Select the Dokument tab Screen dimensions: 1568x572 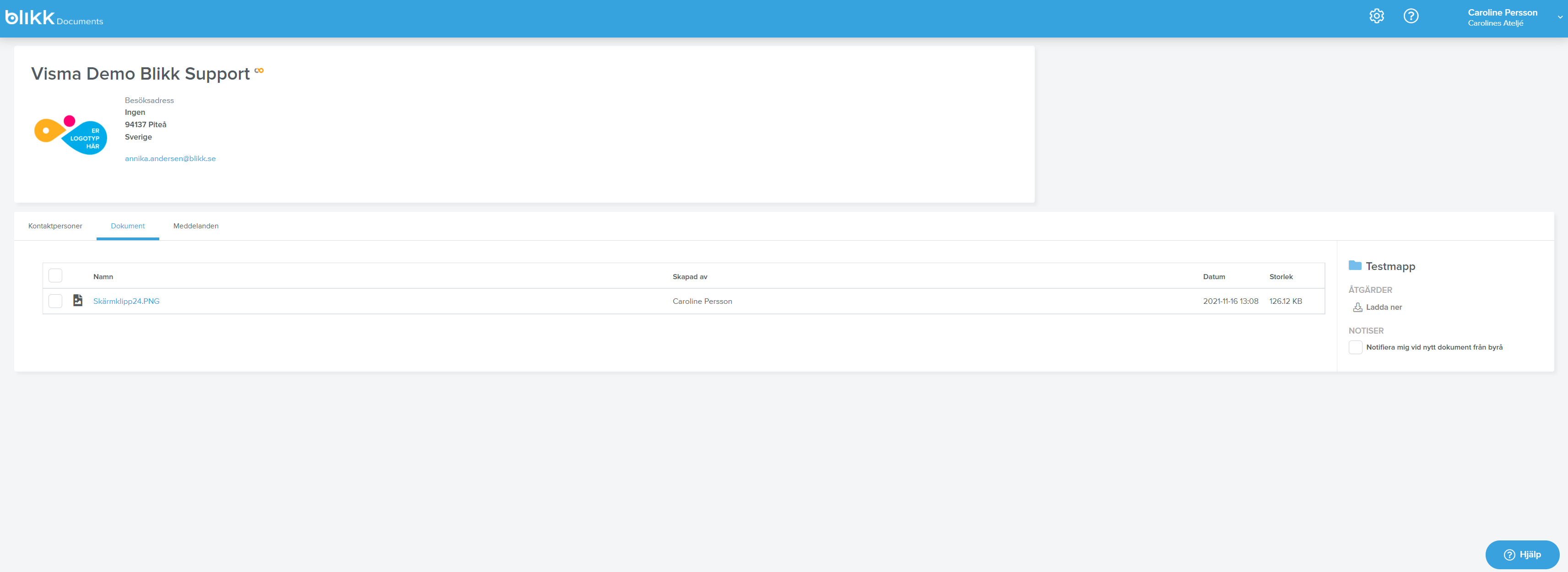(128, 227)
